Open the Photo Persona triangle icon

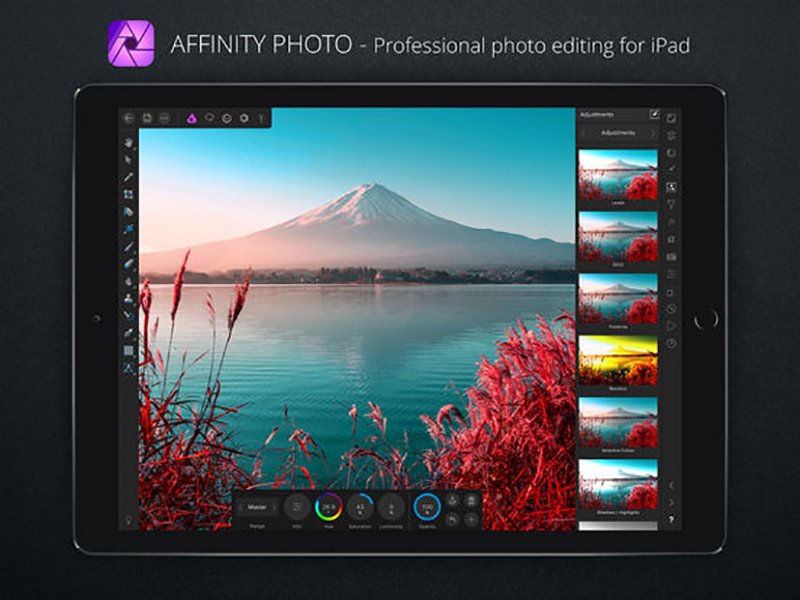pos(191,118)
